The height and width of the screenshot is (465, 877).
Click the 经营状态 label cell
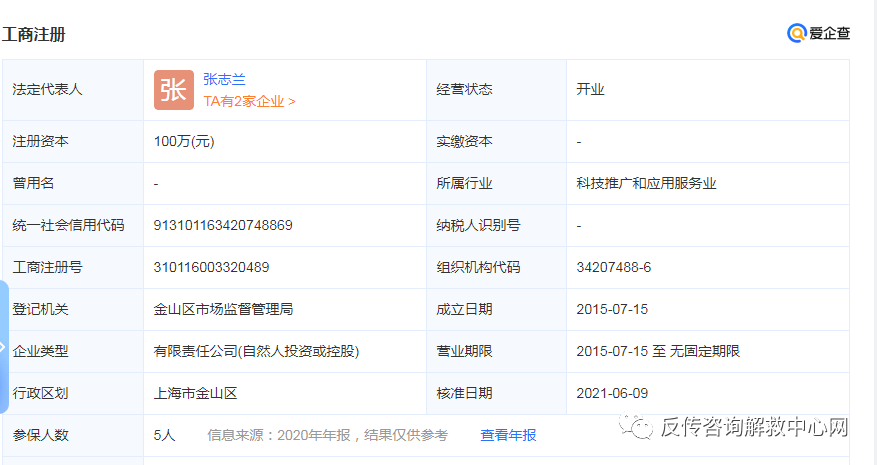[x=497, y=90]
